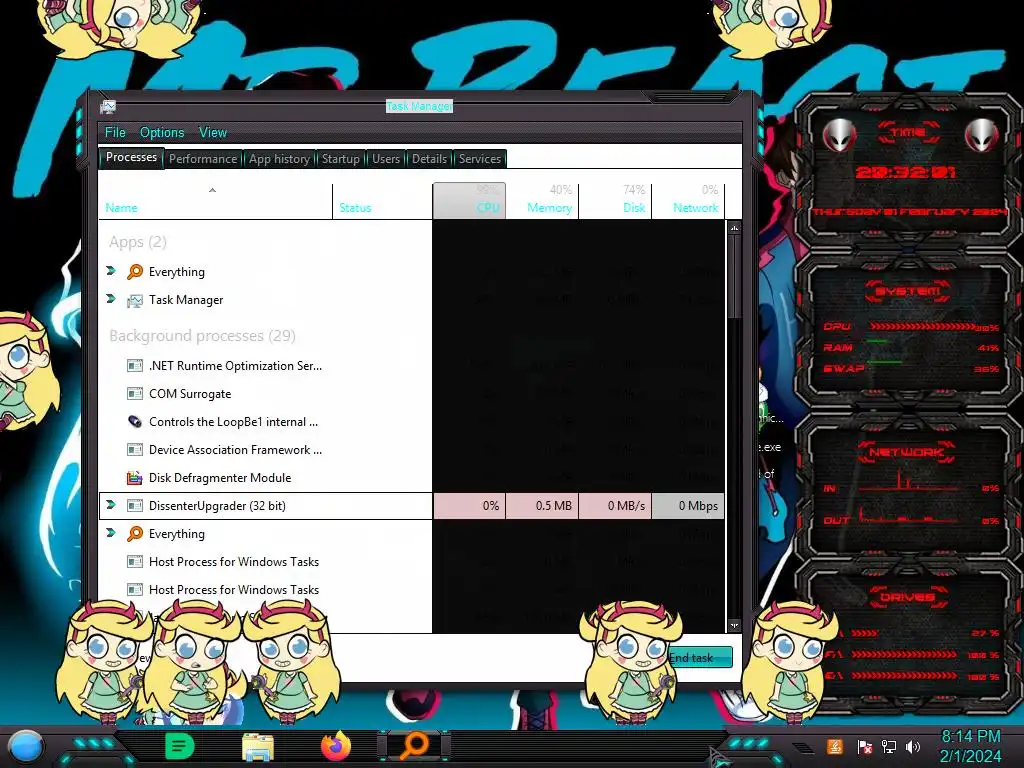Click the Everything search taskbar icon
This screenshot has width=1024, height=768.
[414, 746]
